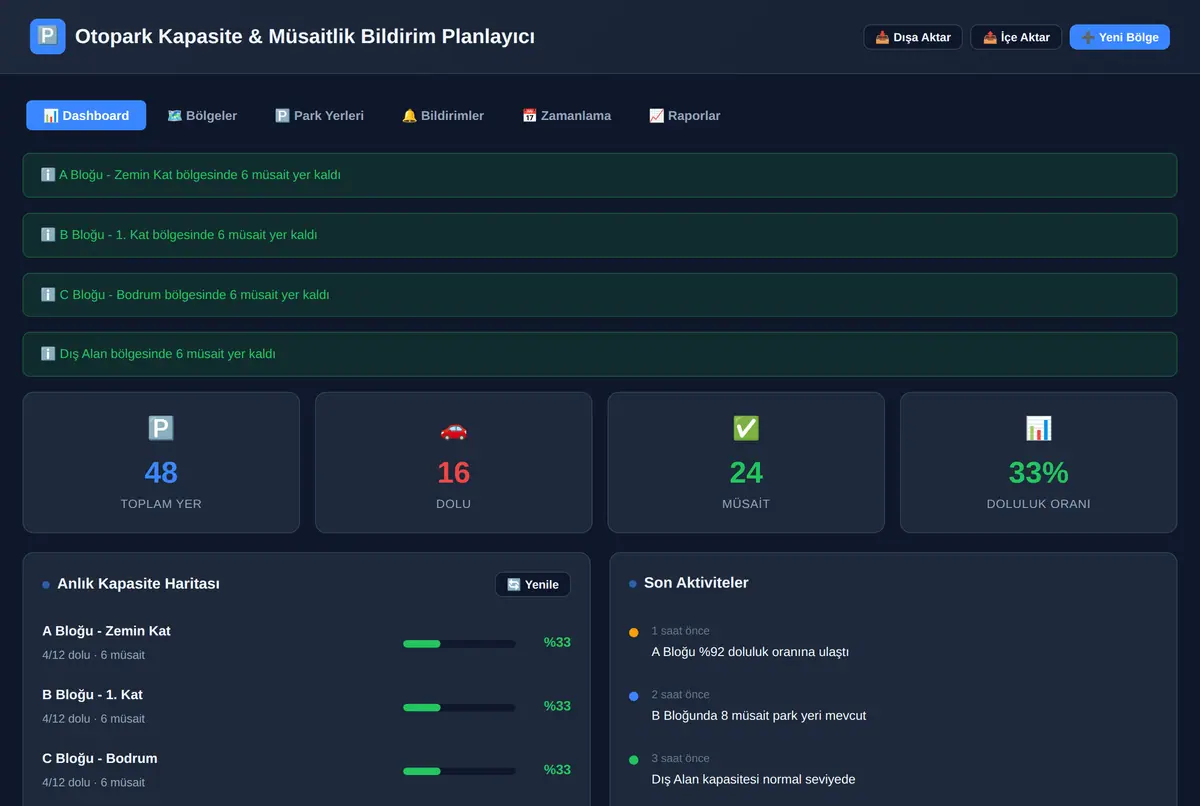Click the bar chart icon above 33%
This screenshot has width=1200, height=806.
click(x=1039, y=429)
